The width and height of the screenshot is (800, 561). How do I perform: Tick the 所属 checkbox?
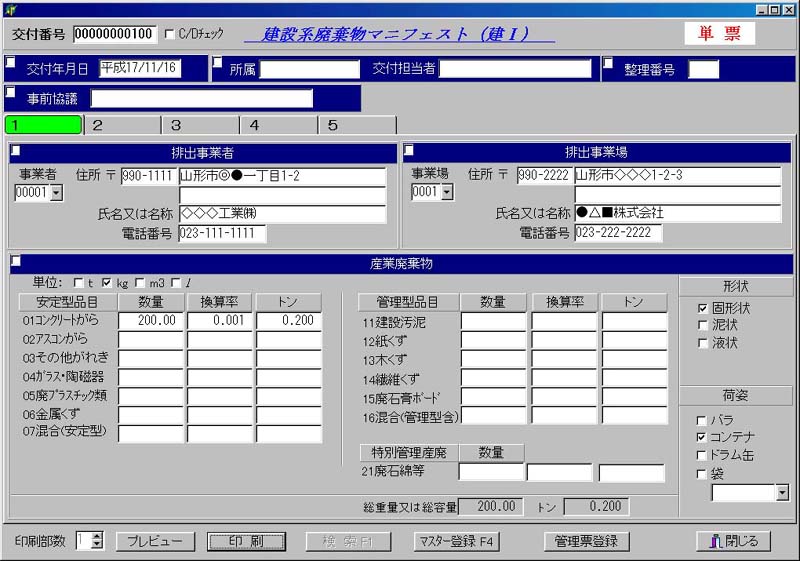point(218,62)
